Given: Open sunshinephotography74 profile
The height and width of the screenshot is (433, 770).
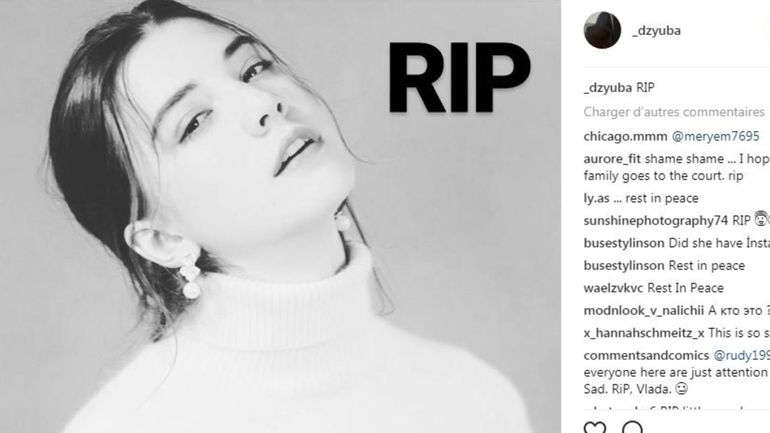Looking at the screenshot, I should (656, 221).
